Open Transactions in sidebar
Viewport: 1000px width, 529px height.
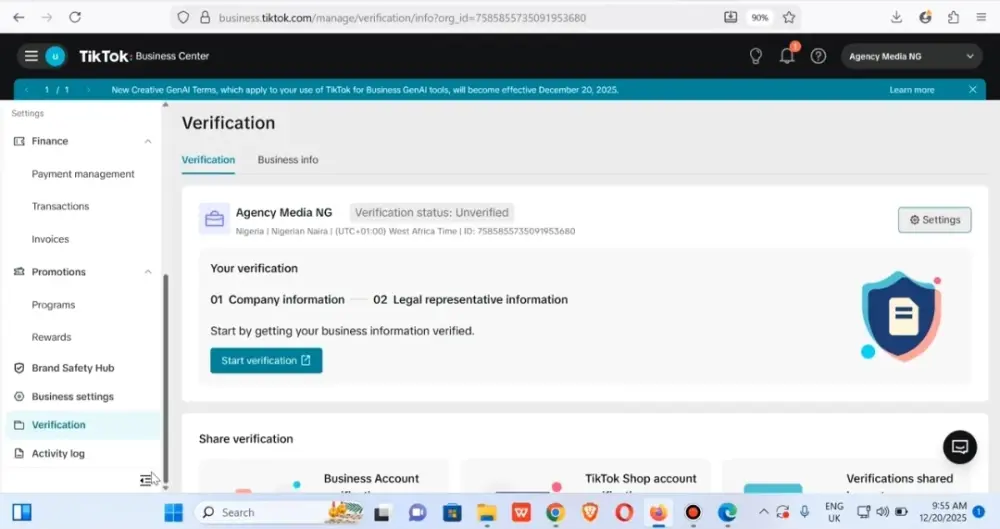[61, 206]
